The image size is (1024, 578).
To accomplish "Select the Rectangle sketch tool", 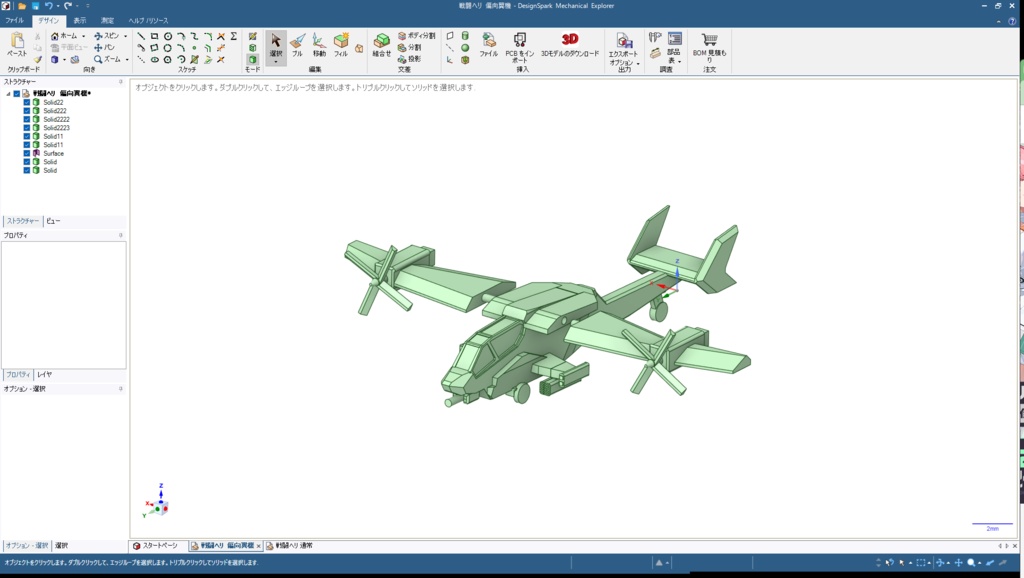I will pyautogui.click(x=154, y=37).
